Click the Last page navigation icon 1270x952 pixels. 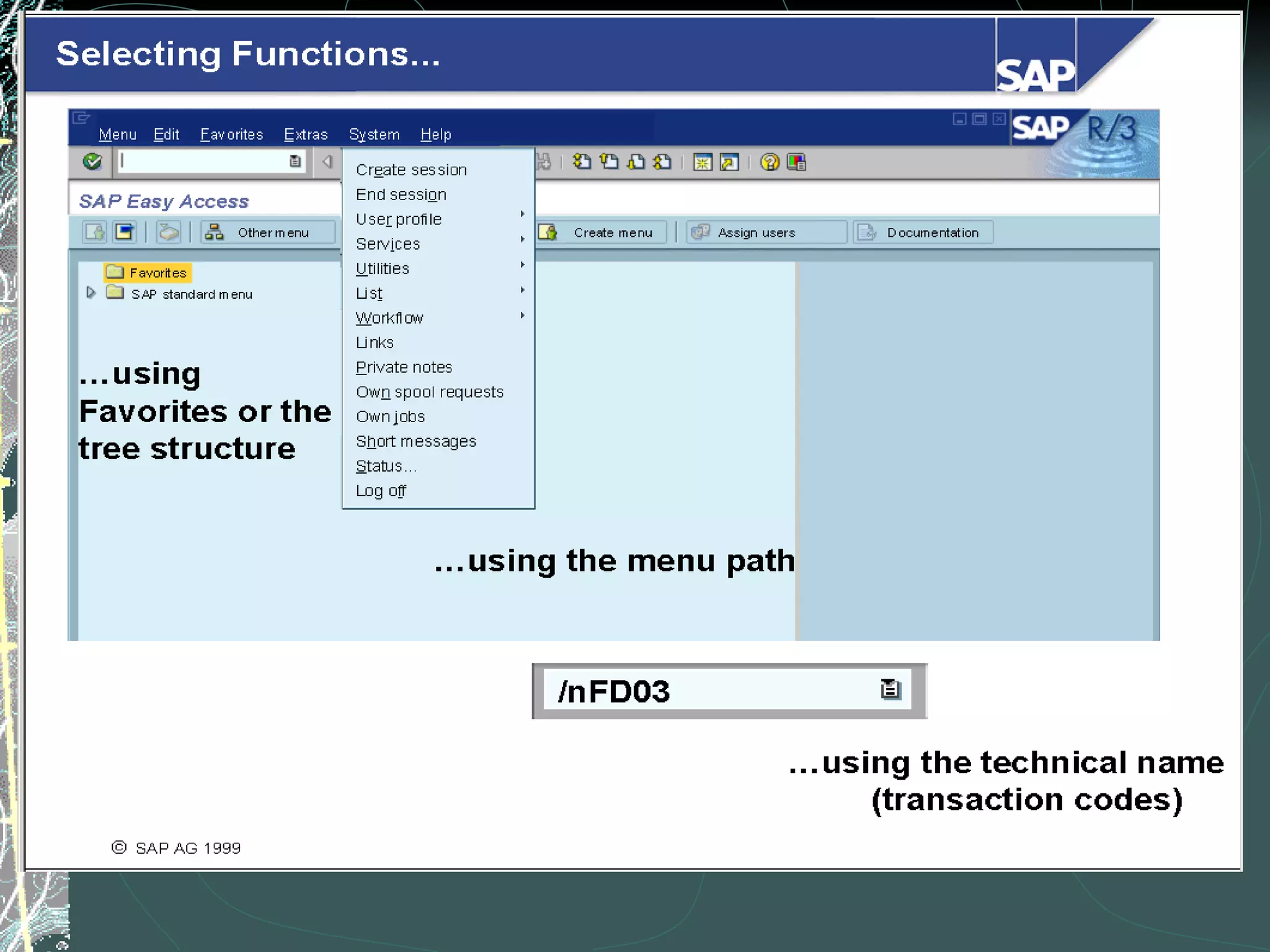(662, 162)
